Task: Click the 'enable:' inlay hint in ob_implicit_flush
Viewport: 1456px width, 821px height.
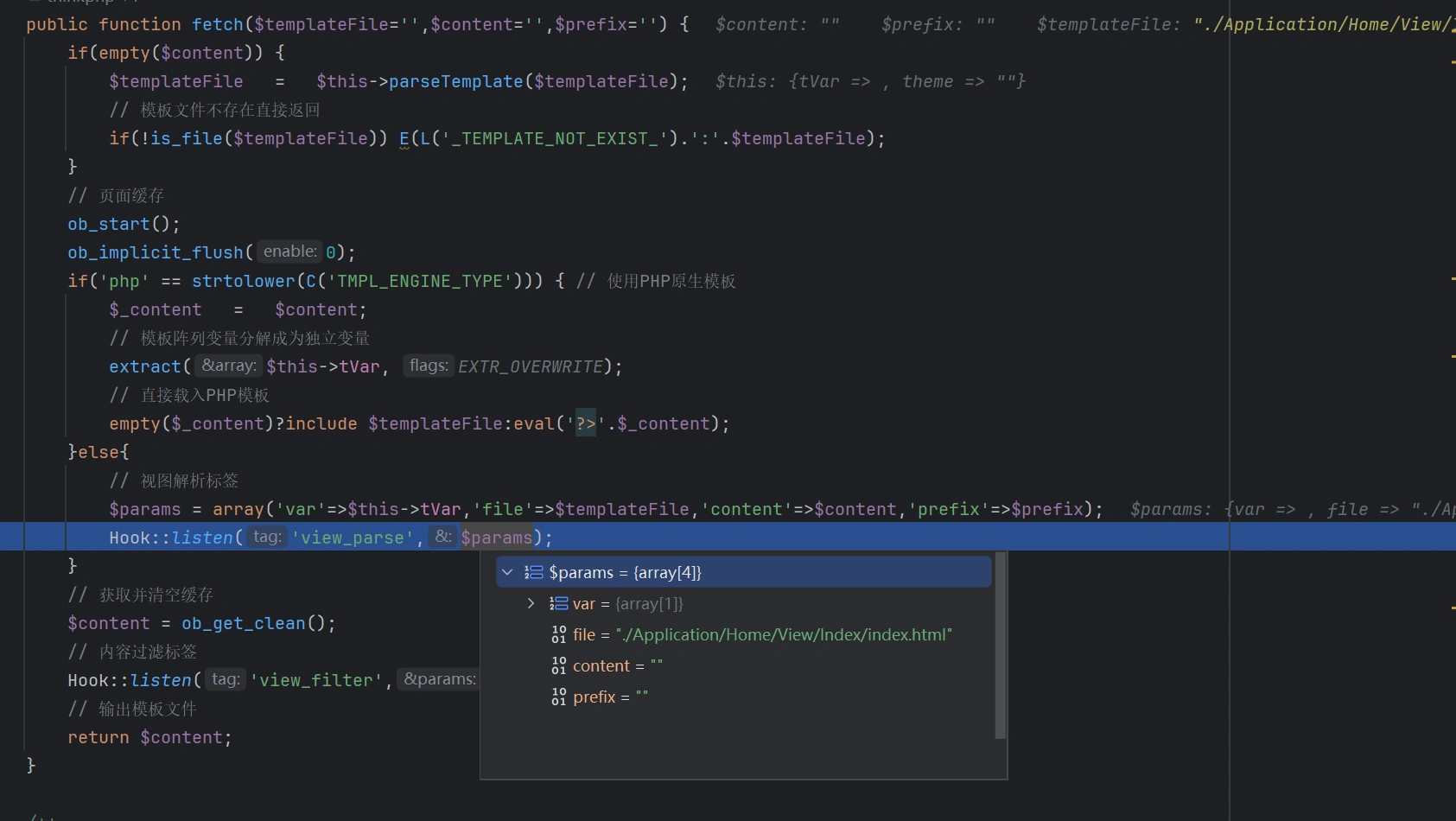Action: 289,251
